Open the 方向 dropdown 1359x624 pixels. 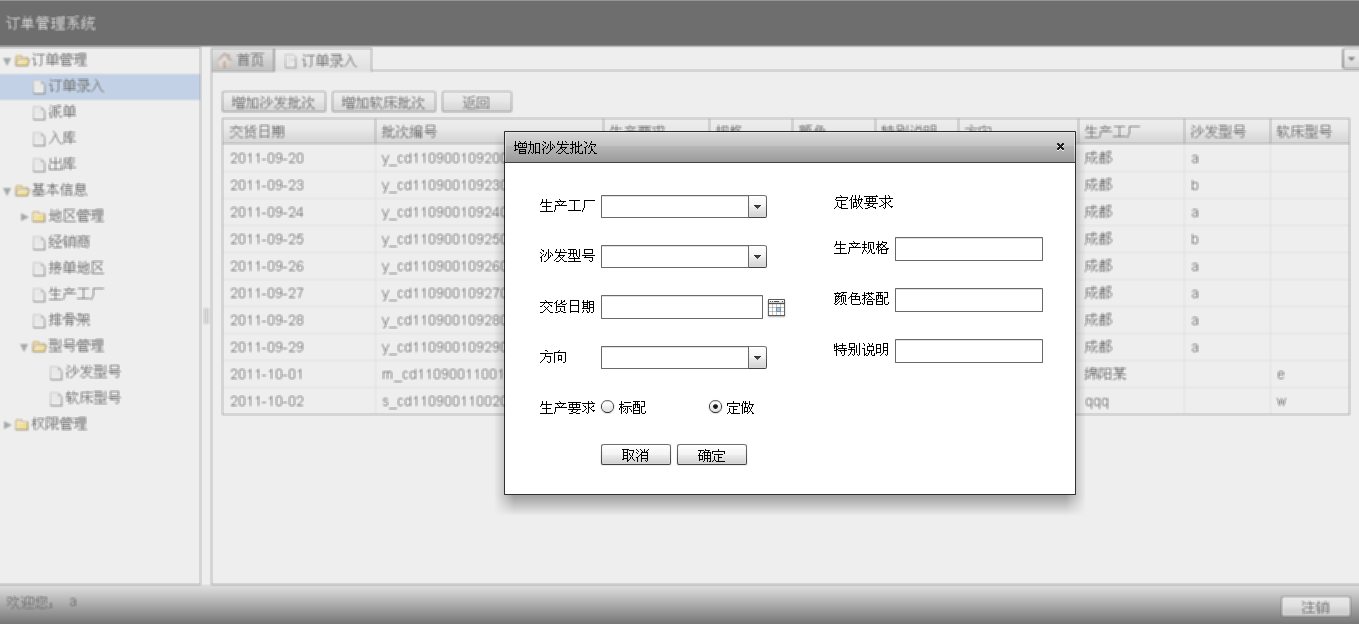click(757, 358)
